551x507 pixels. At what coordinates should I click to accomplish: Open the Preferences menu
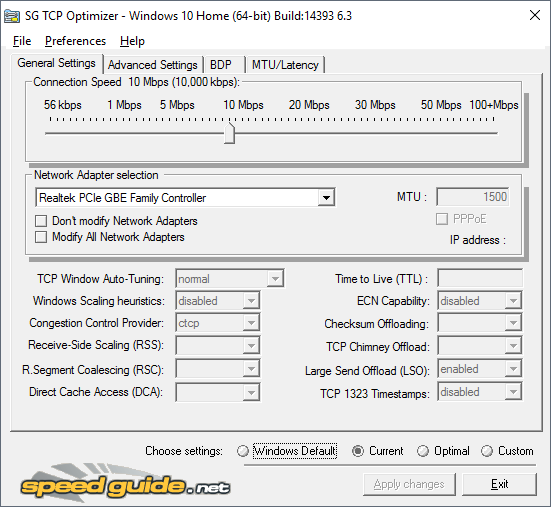point(75,41)
